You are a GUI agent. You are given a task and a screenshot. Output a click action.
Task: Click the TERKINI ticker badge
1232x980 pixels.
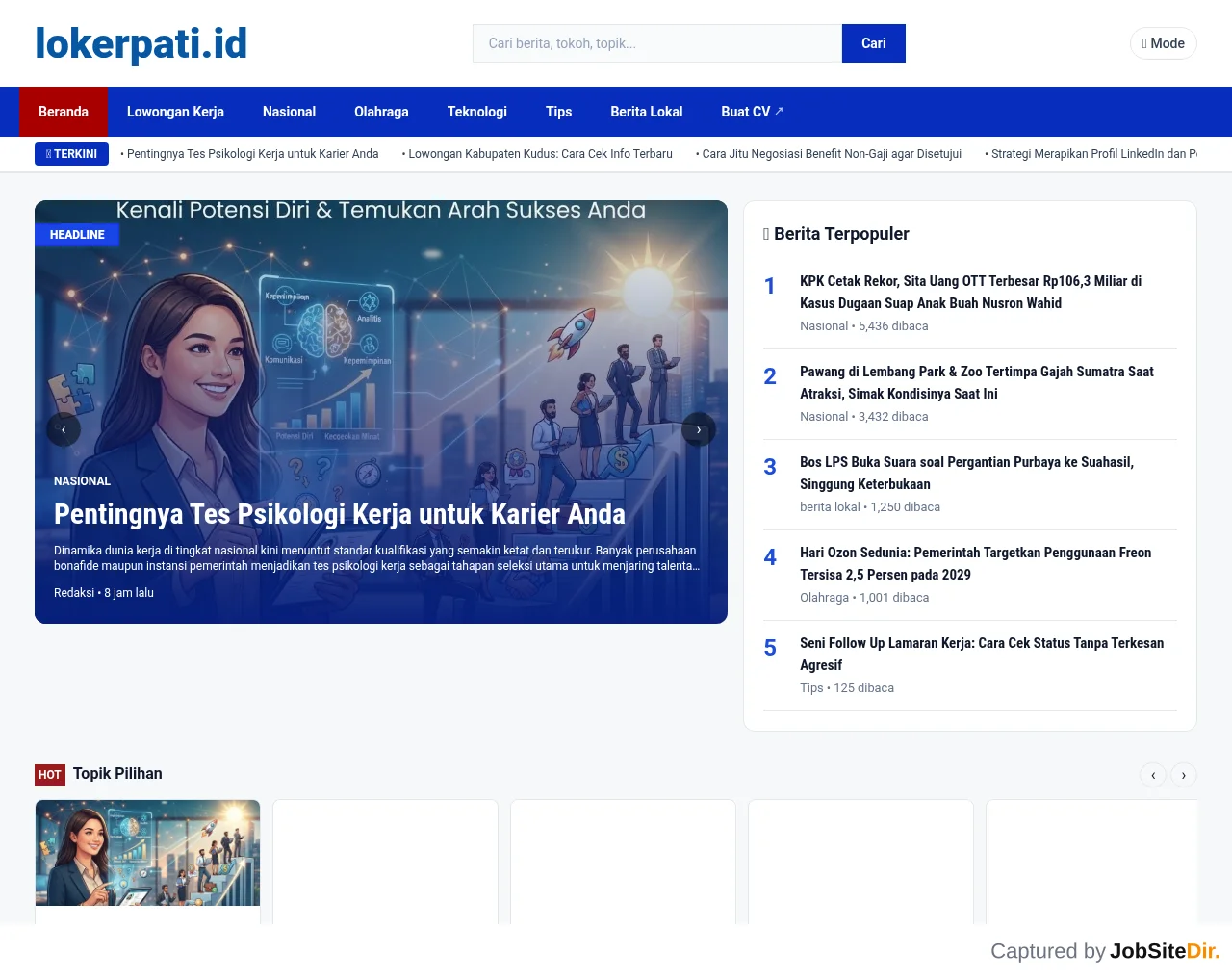pyautogui.click(x=71, y=154)
